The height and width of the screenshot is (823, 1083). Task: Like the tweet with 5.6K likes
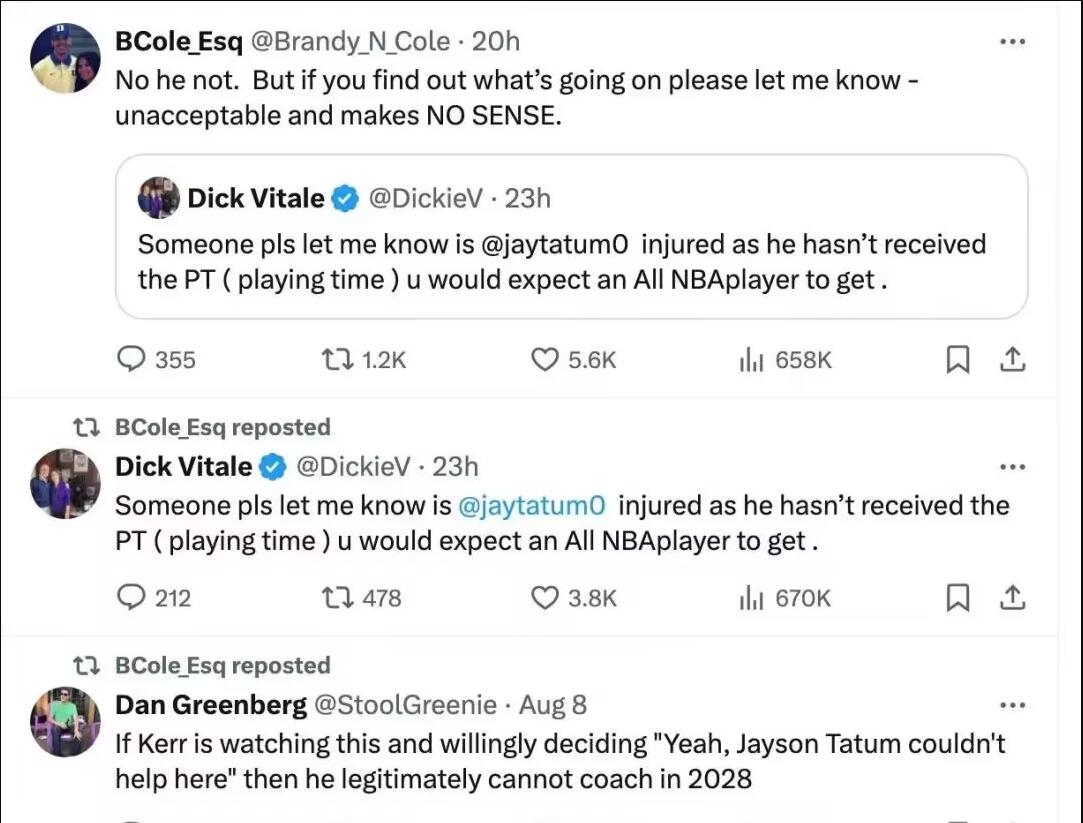544,360
